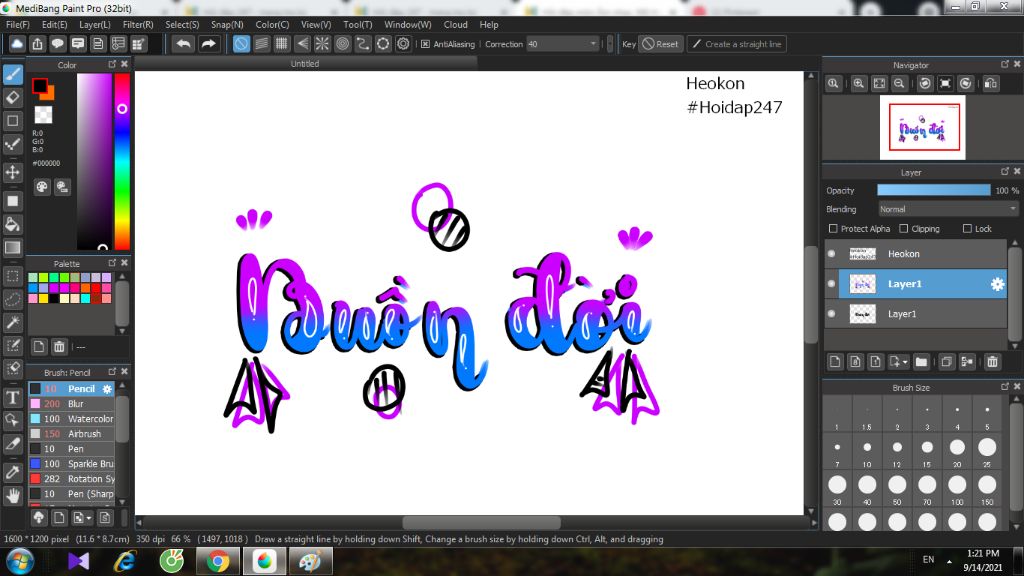Image resolution: width=1024 pixels, height=576 pixels.
Task: Enable the curve snap guide
Action: (x=362, y=44)
